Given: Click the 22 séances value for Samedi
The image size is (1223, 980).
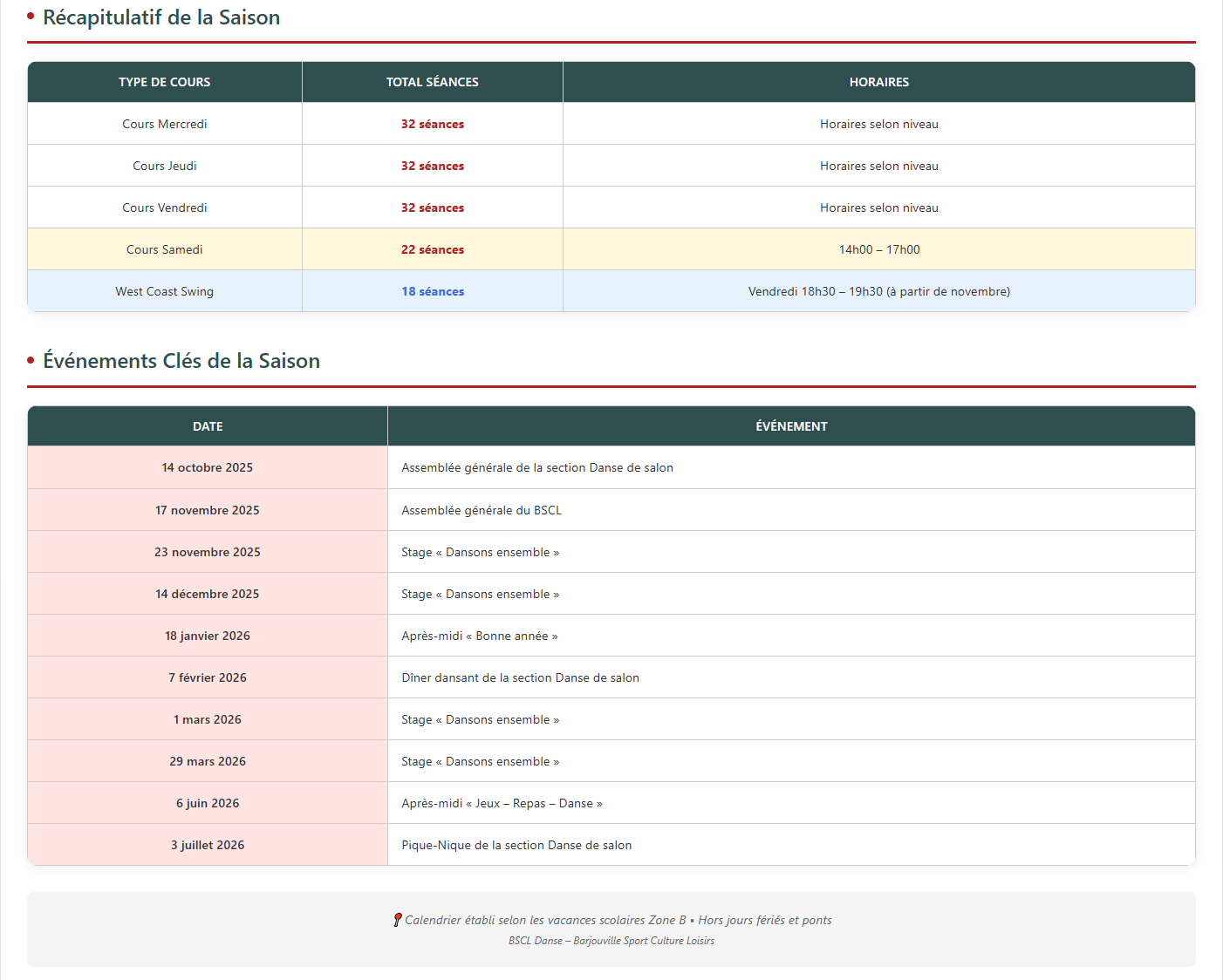Looking at the screenshot, I should coord(433,249).
